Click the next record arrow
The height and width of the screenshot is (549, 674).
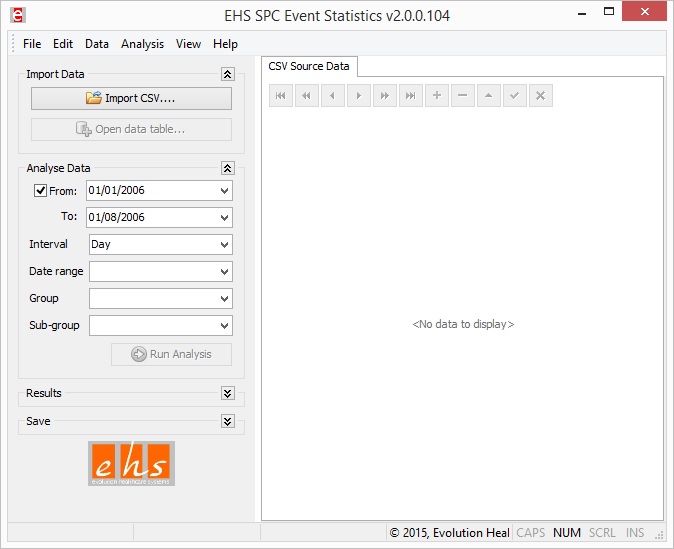coord(359,96)
